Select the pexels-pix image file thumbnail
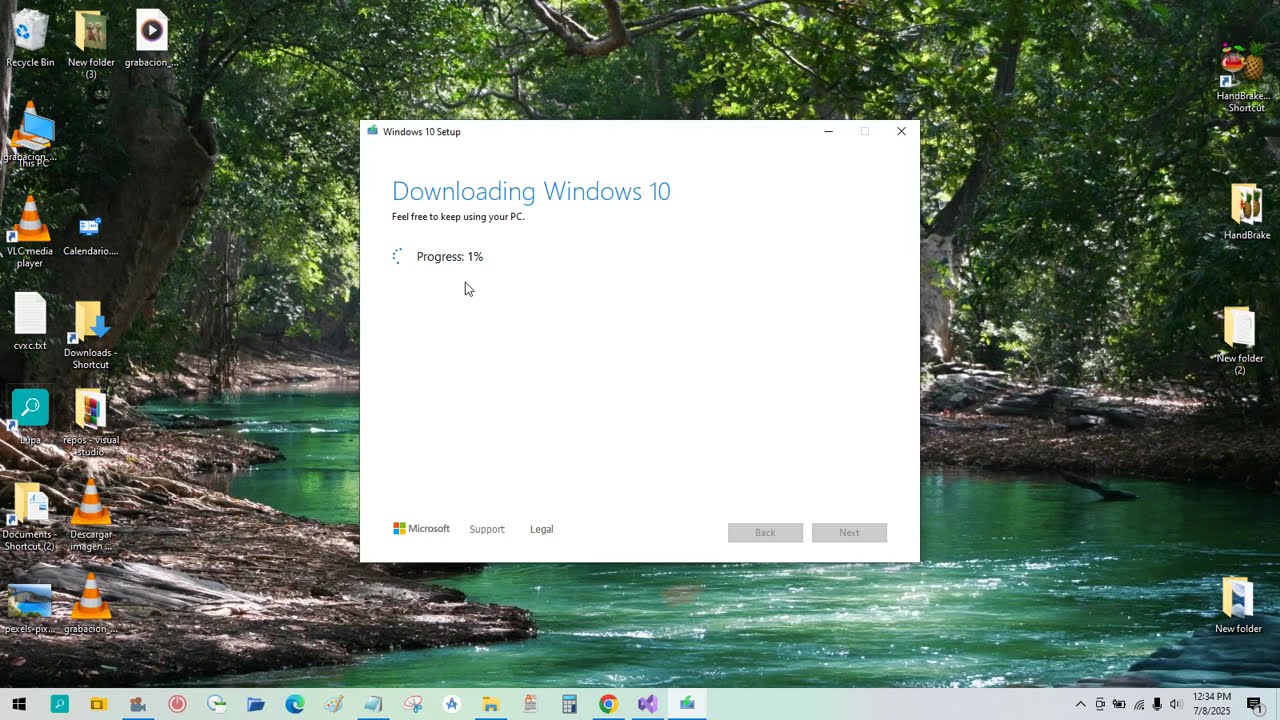 point(29,609)
